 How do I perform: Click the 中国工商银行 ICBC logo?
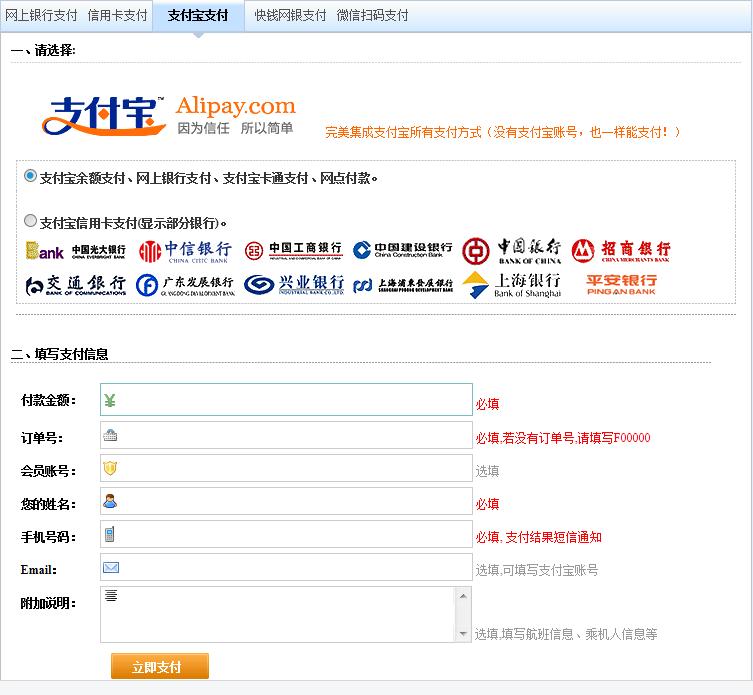tap(293, 251)
